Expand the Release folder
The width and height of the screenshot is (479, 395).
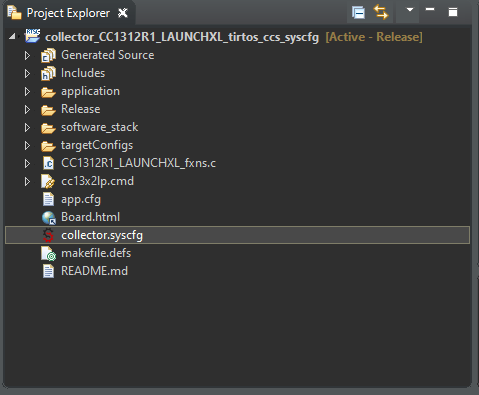27,109
